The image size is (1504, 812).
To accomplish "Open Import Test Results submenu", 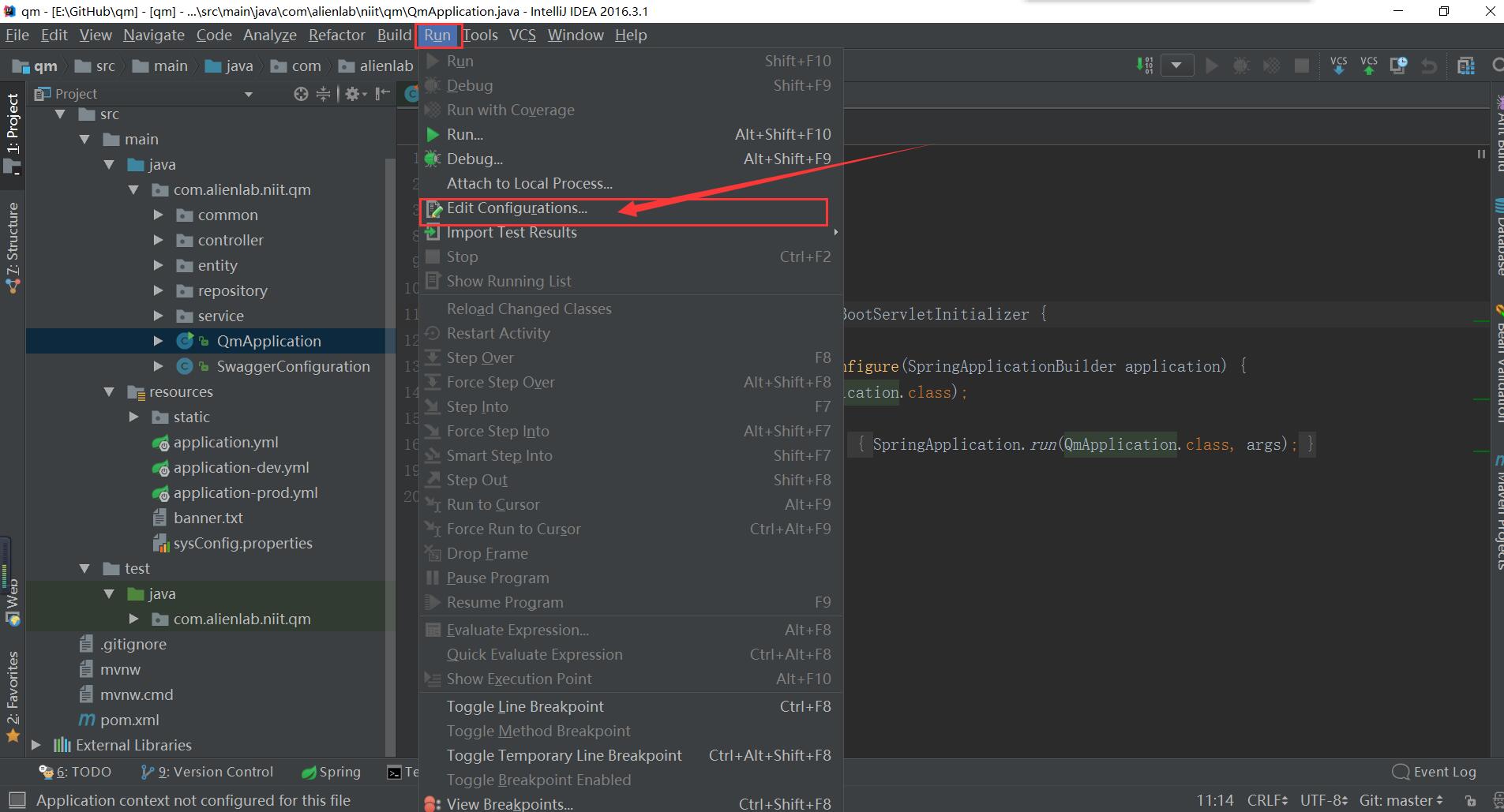I will 630,233.
